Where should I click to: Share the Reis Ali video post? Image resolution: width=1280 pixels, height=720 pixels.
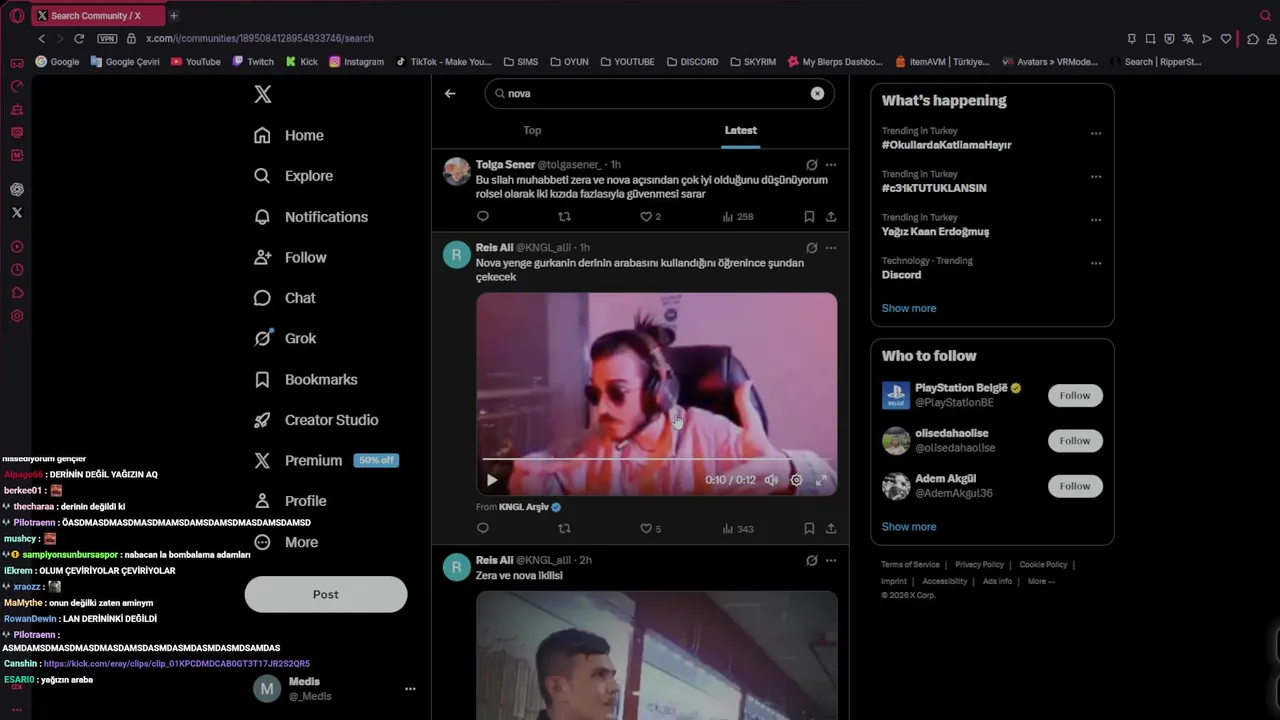point(831,528)
